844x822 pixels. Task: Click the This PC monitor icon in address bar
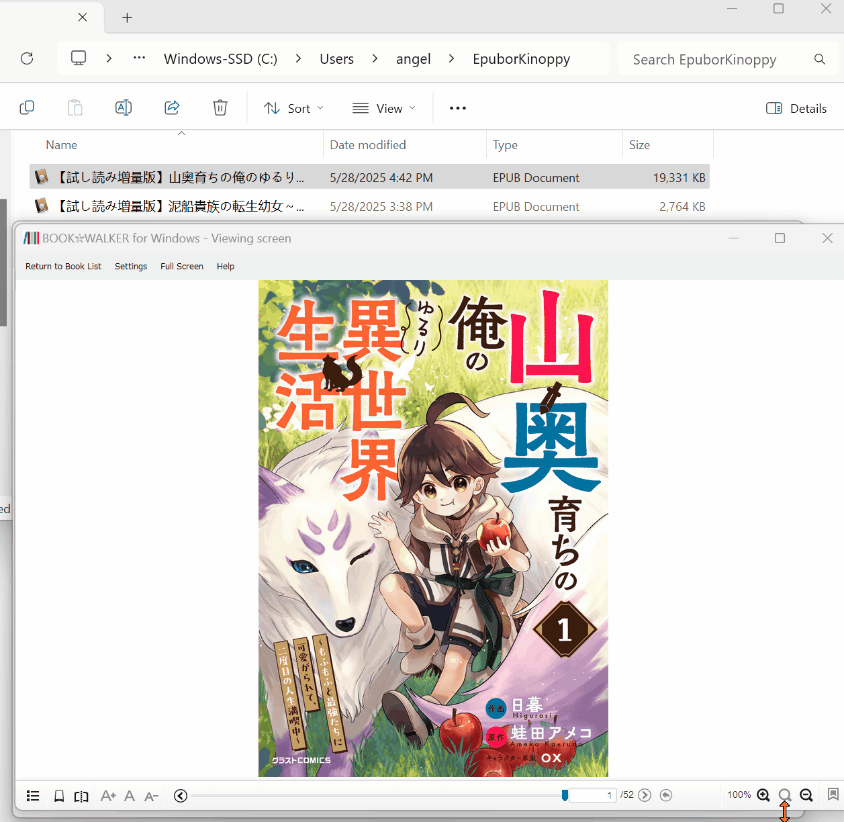pyautogui.click(x=79, y=58)
